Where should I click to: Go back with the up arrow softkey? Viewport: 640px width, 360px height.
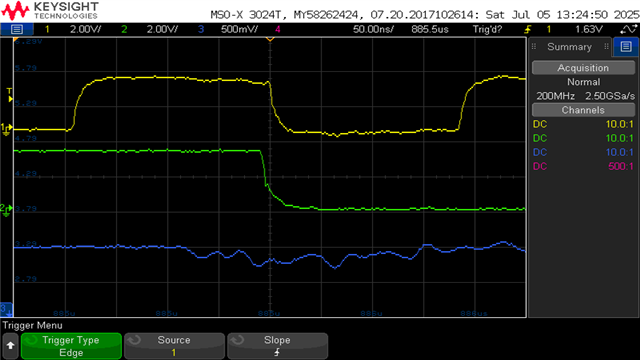10,346
